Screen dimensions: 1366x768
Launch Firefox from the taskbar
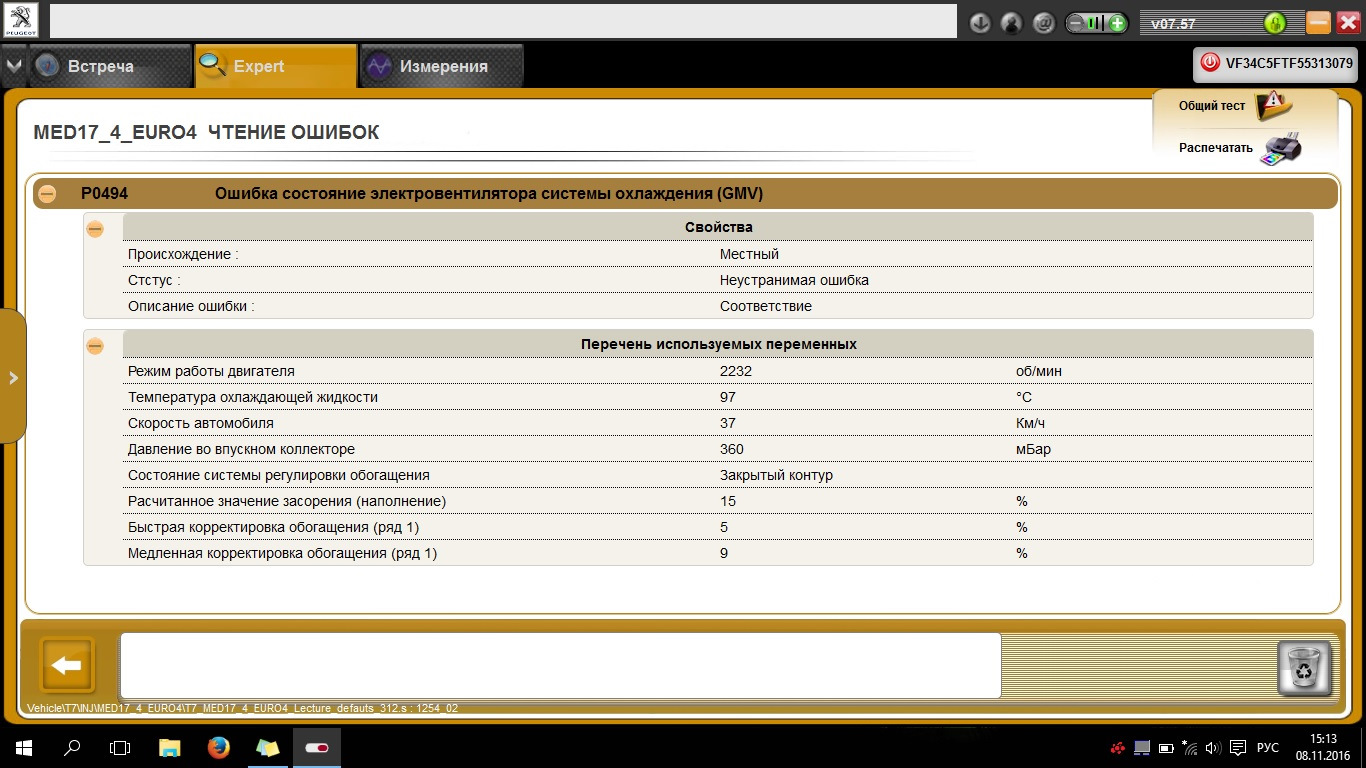click(x=218, y=747)
